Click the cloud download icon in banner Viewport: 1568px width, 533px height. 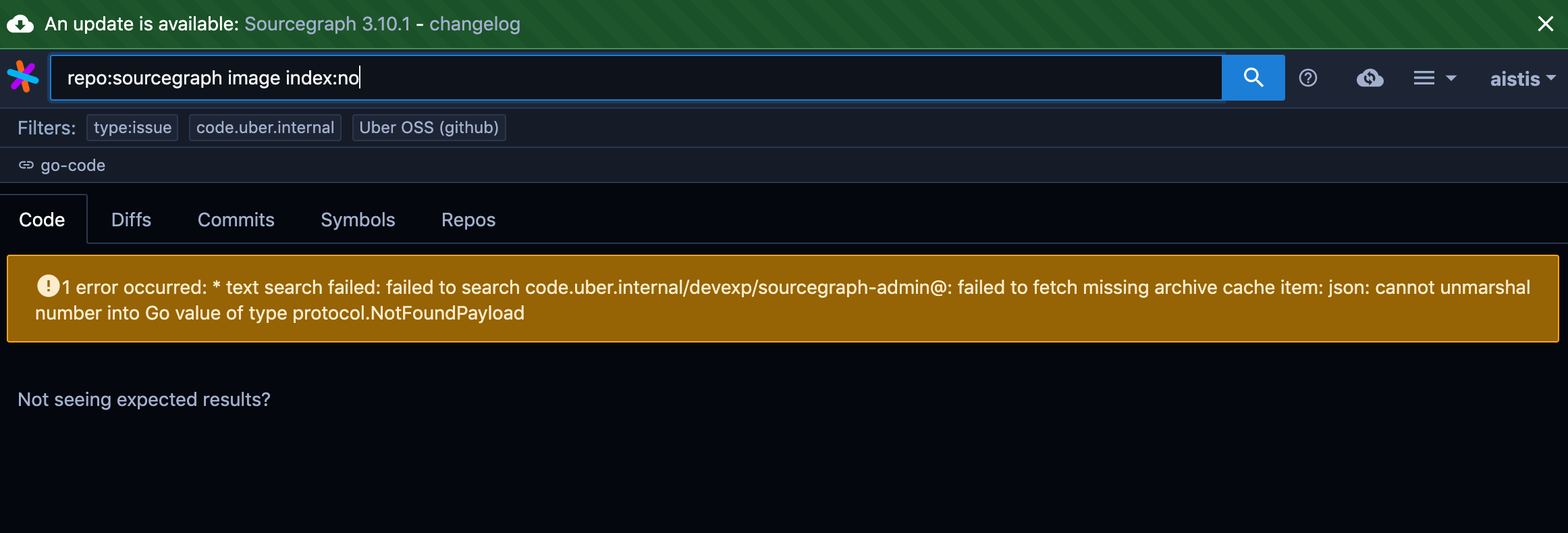tap(20, 24)
